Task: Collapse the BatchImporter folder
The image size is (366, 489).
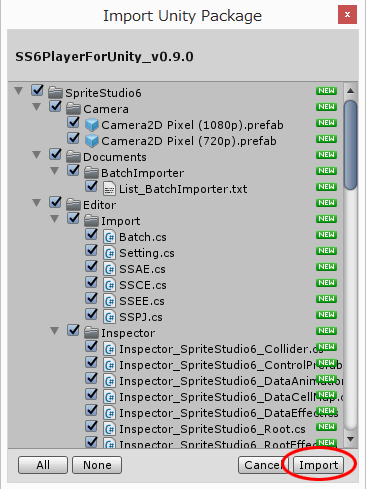Action: pyautogui.click(x=55, y=171)
